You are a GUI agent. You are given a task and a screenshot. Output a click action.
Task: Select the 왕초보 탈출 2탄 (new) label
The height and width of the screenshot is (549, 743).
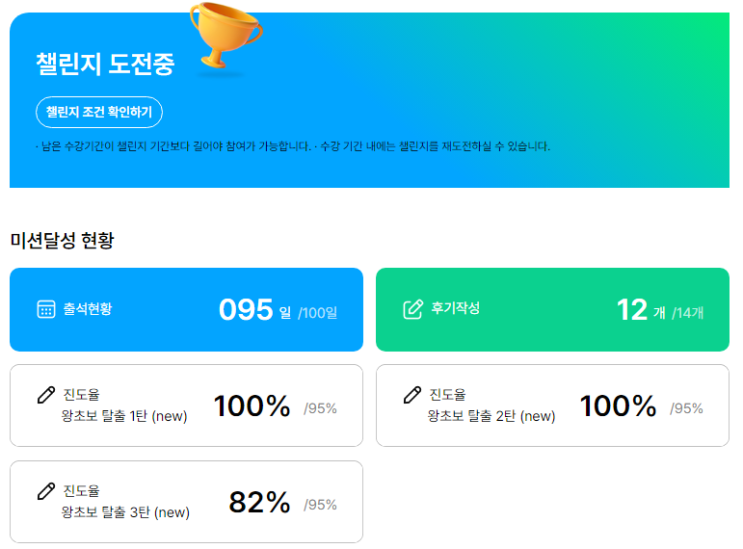[x=491, y=416]
